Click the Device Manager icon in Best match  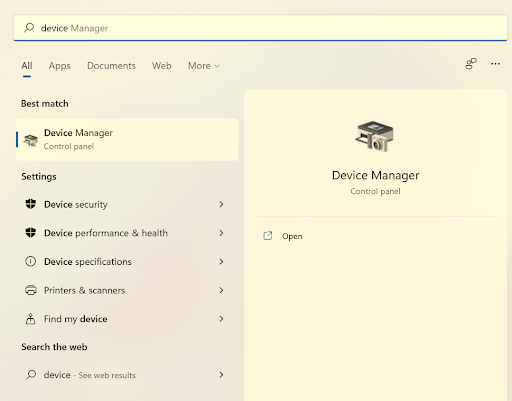coord(31,140)
